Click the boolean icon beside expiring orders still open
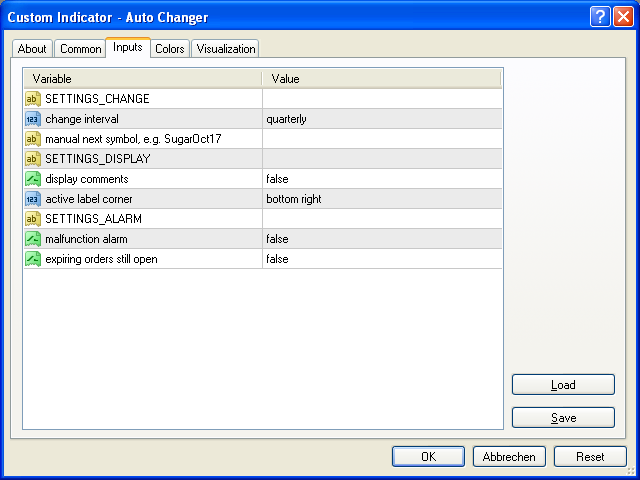The width and height of the screenshot is (640, 480). [x=32, y=259]
